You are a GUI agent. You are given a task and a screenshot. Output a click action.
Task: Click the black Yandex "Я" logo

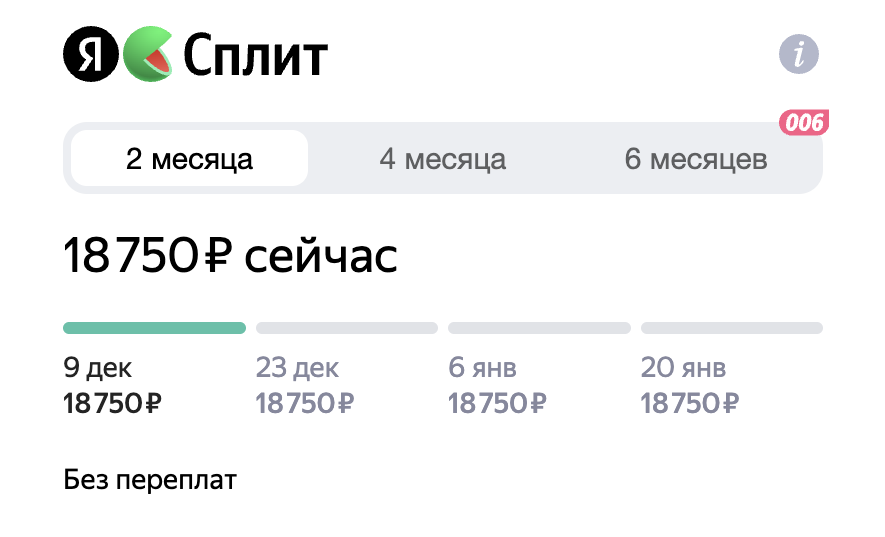click(x=91, y=54)
